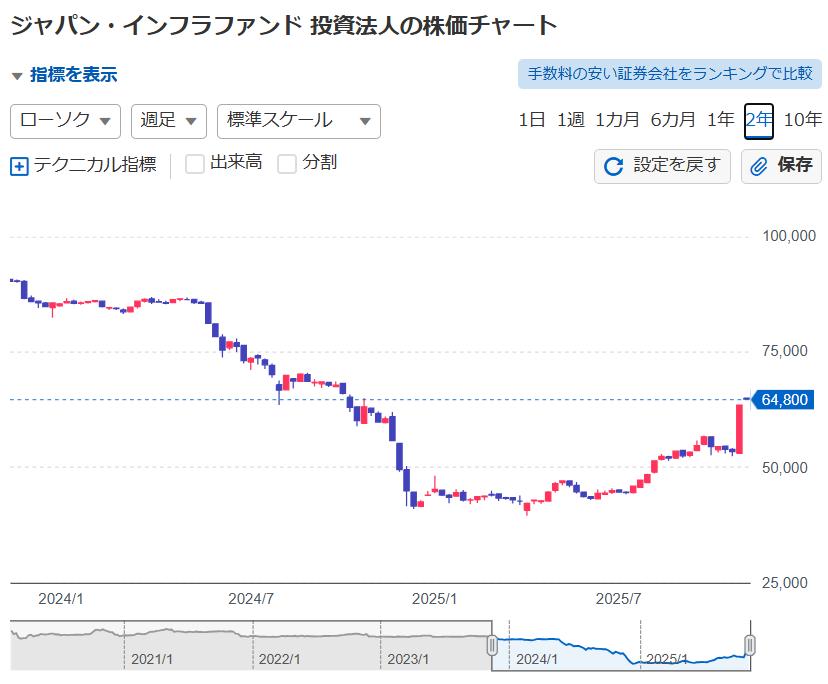
Task: Open the ローソク chart type dropdown
Action: point(65,121)
